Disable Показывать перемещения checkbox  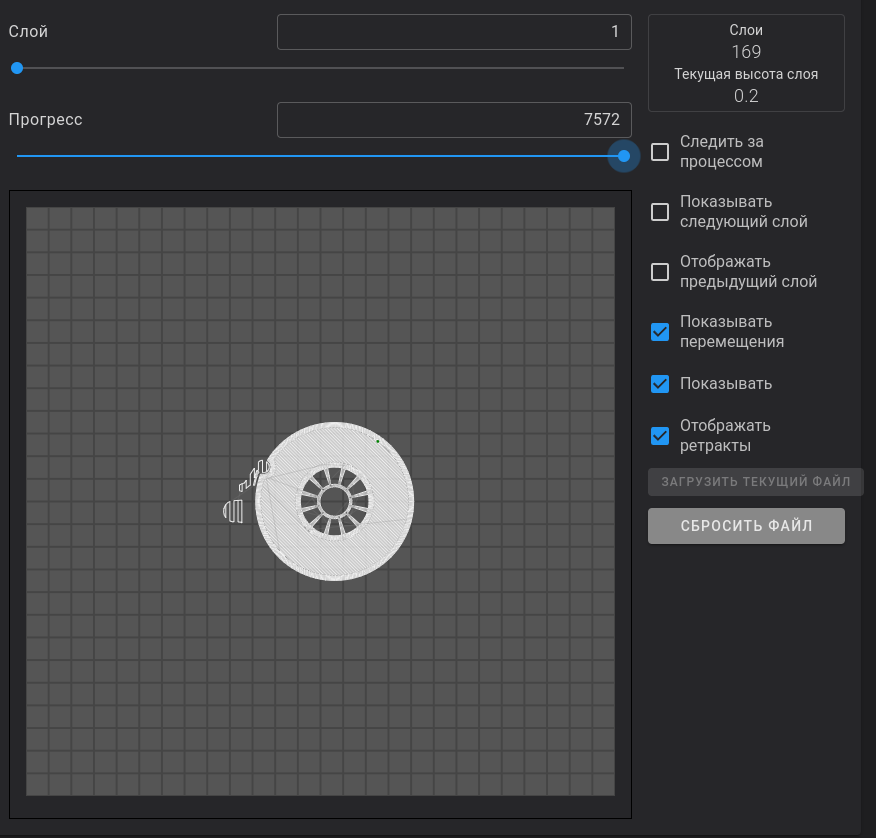click(x=660, y=332)
